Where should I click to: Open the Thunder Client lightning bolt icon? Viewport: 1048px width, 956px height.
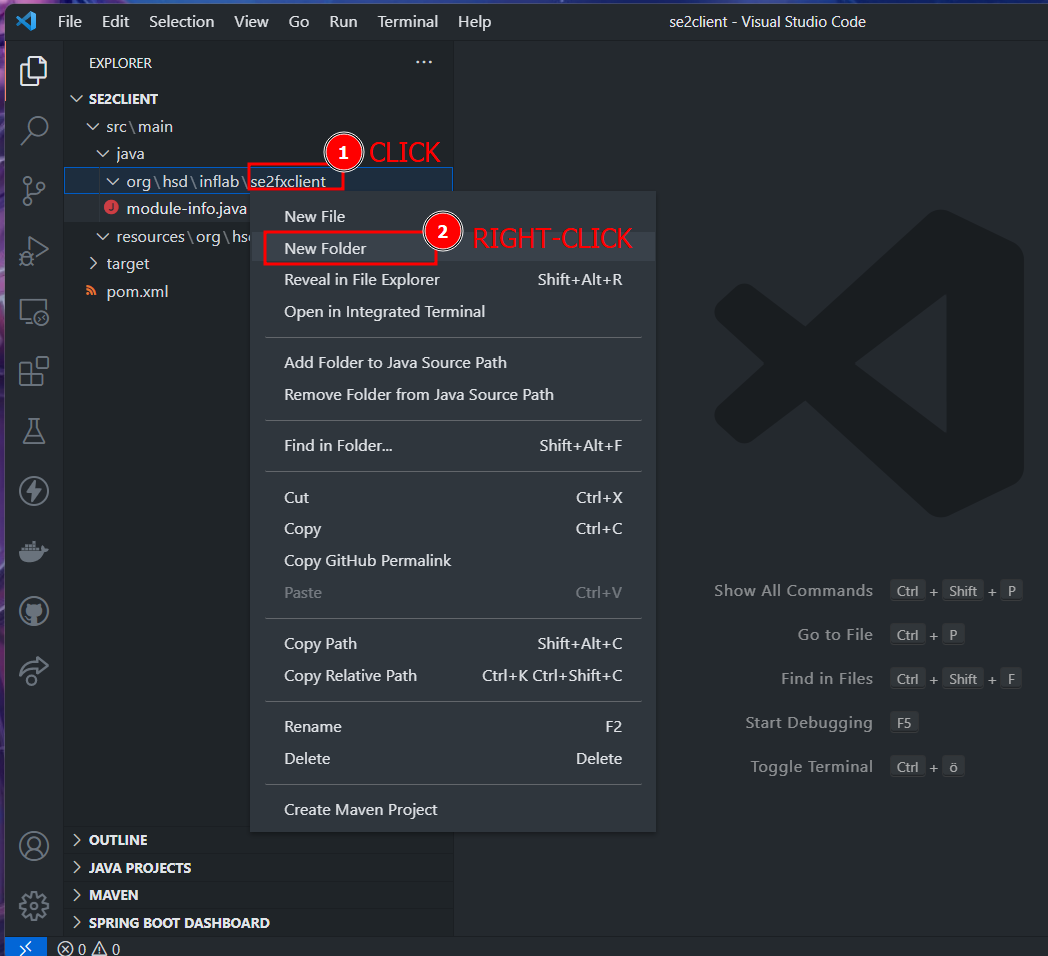[33, 491]
